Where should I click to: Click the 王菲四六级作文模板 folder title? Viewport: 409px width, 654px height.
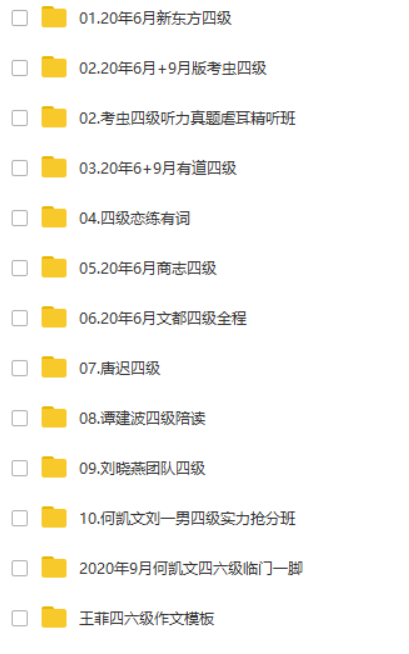[x=147, y=619]
